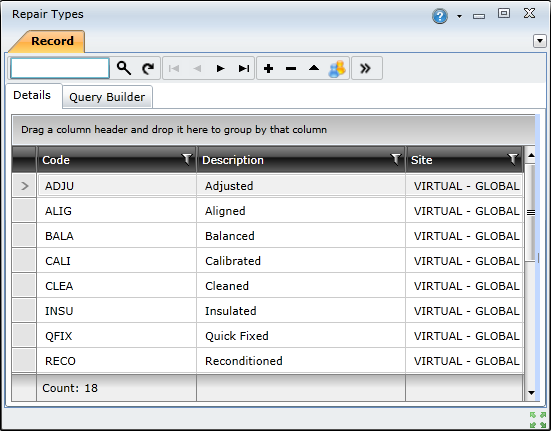This screenshot has height=431, width=551.
Task: Select the Record tab
Action: [52, 41]
